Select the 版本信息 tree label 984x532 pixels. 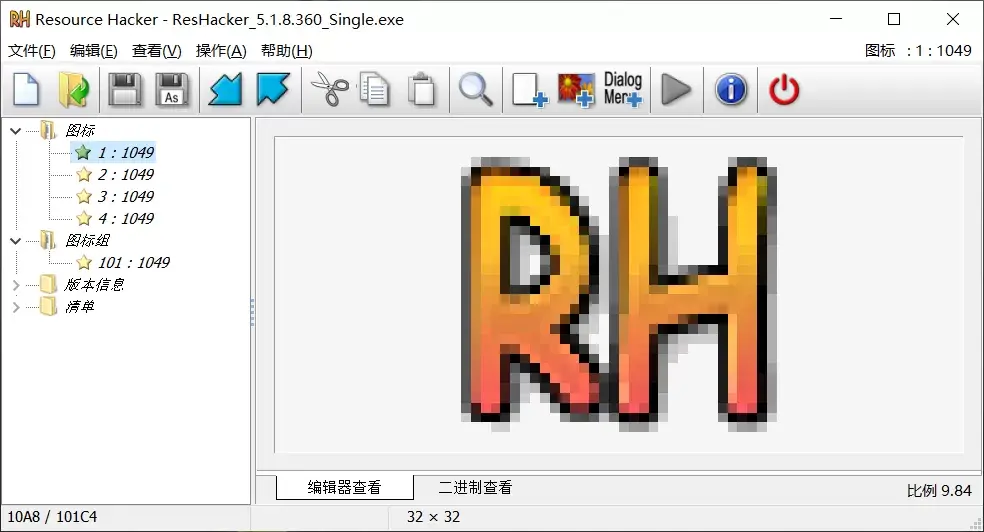click(x=94, y=284)
